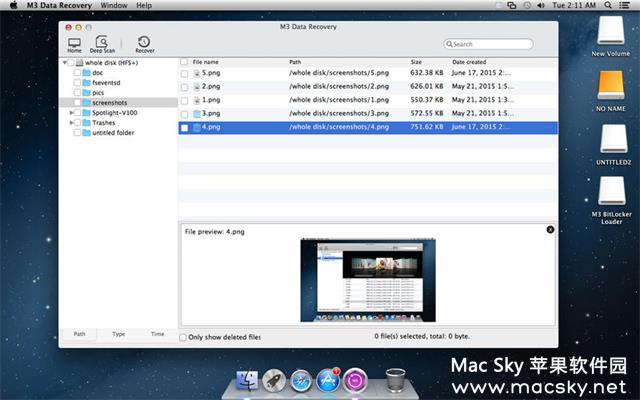Click the File preview: 4.png label

point(215,231)
